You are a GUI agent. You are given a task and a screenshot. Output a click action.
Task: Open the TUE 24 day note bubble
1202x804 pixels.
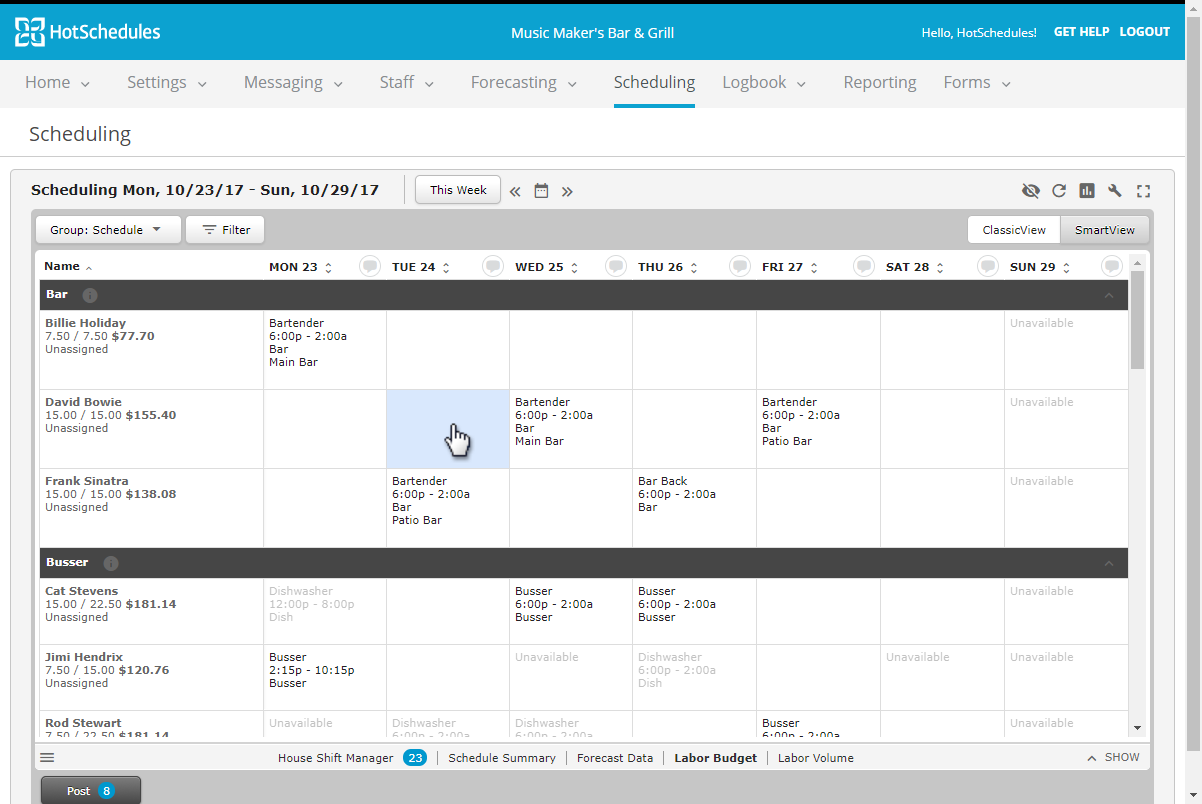coord(493,266)
